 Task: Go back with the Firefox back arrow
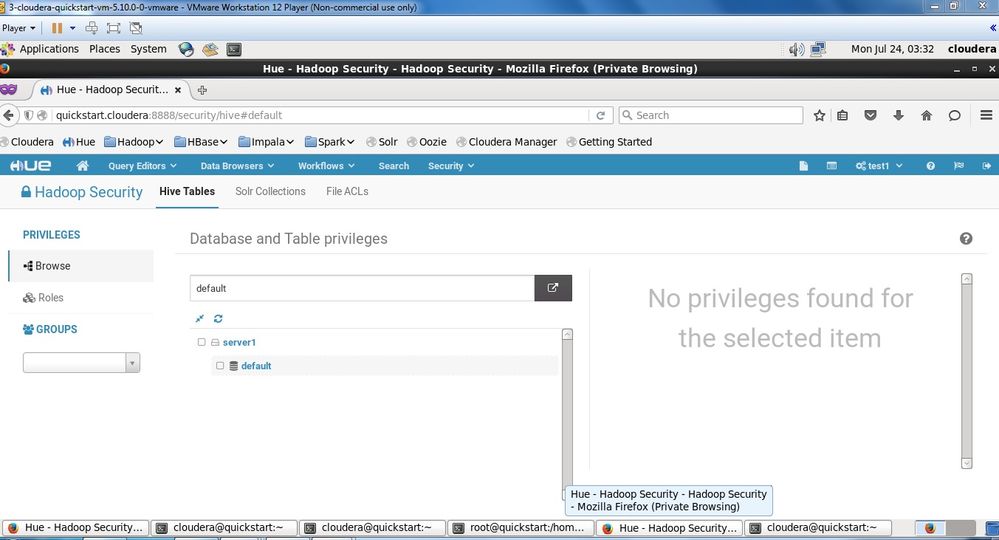(x=8, y=115)
